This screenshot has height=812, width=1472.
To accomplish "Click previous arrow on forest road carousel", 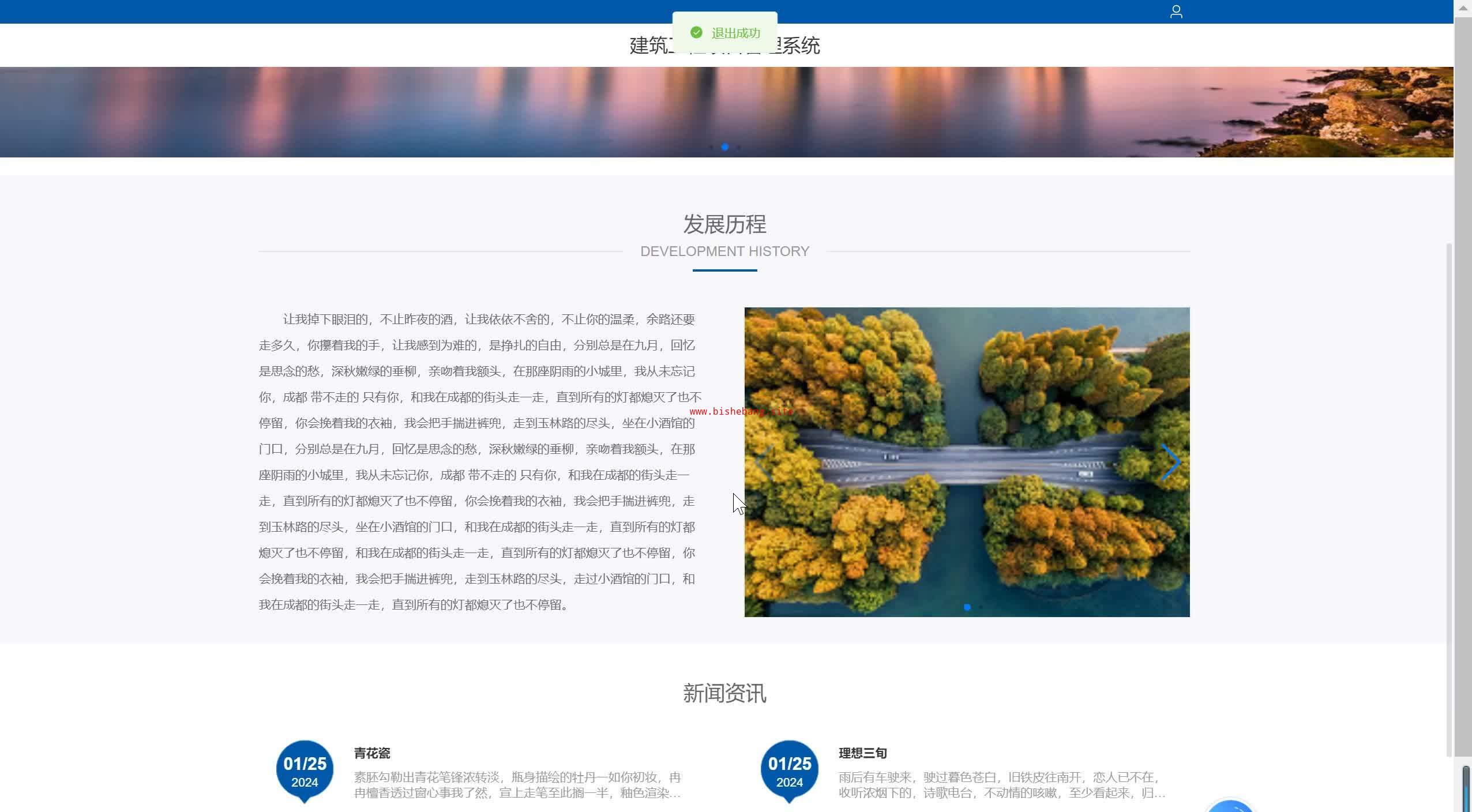I will coord(764,462).
